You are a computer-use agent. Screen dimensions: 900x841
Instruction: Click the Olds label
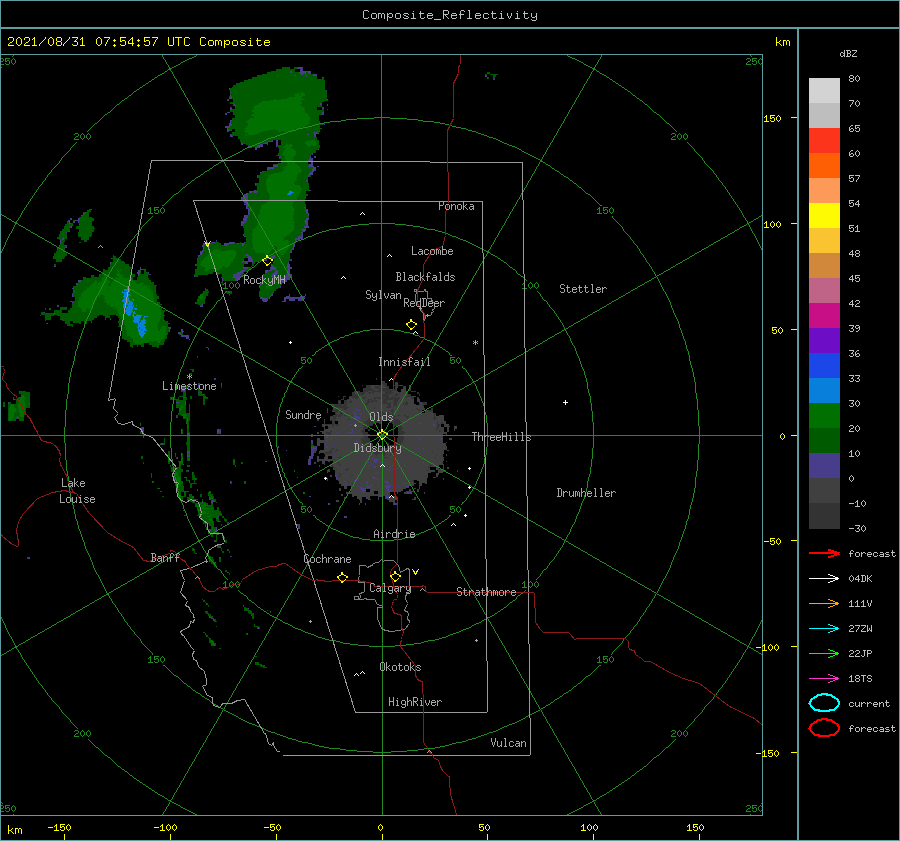click(381, 417)
